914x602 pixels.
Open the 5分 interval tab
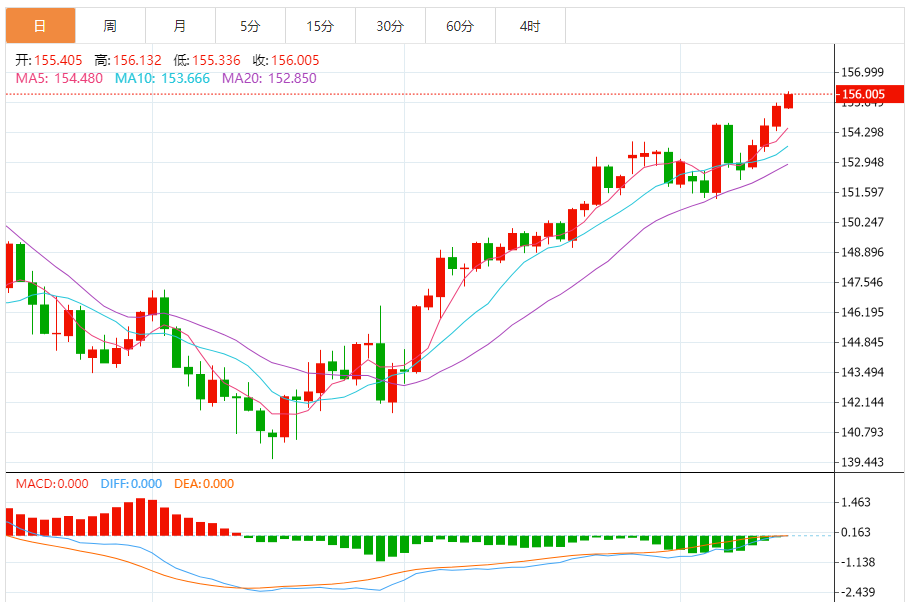coord(250,26)
